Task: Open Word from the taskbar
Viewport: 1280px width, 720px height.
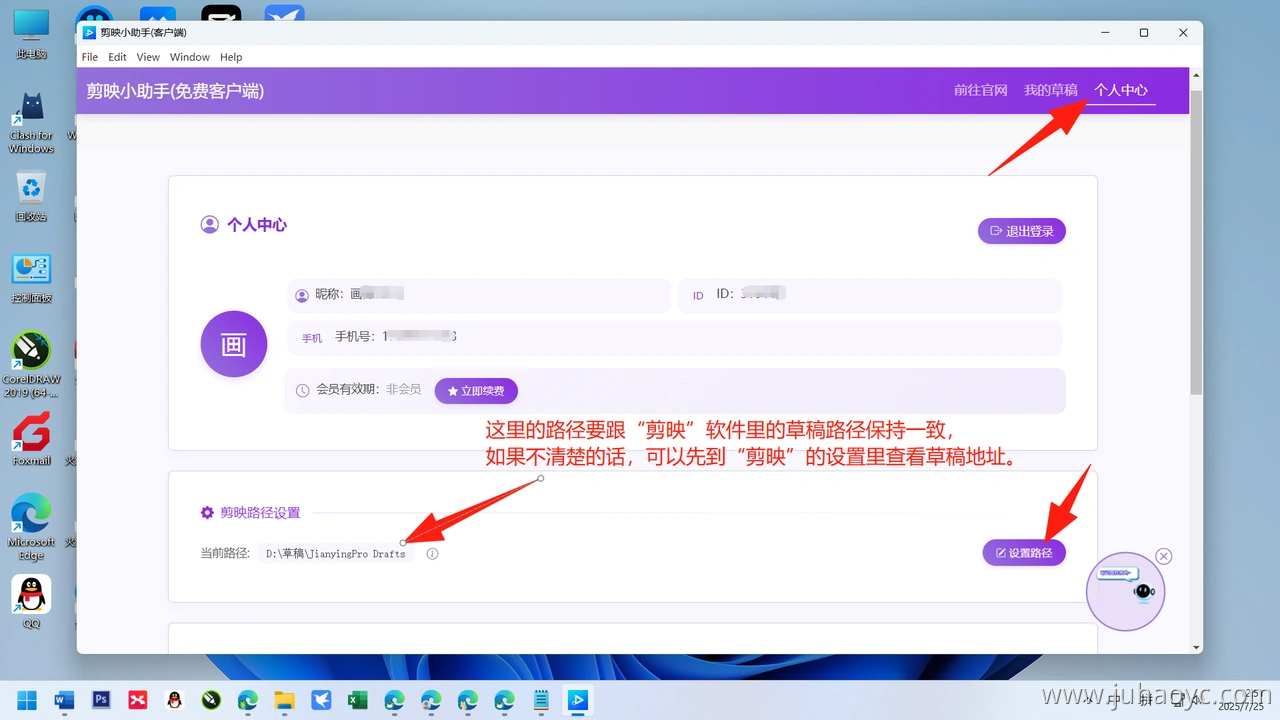Action: (64, 700)
